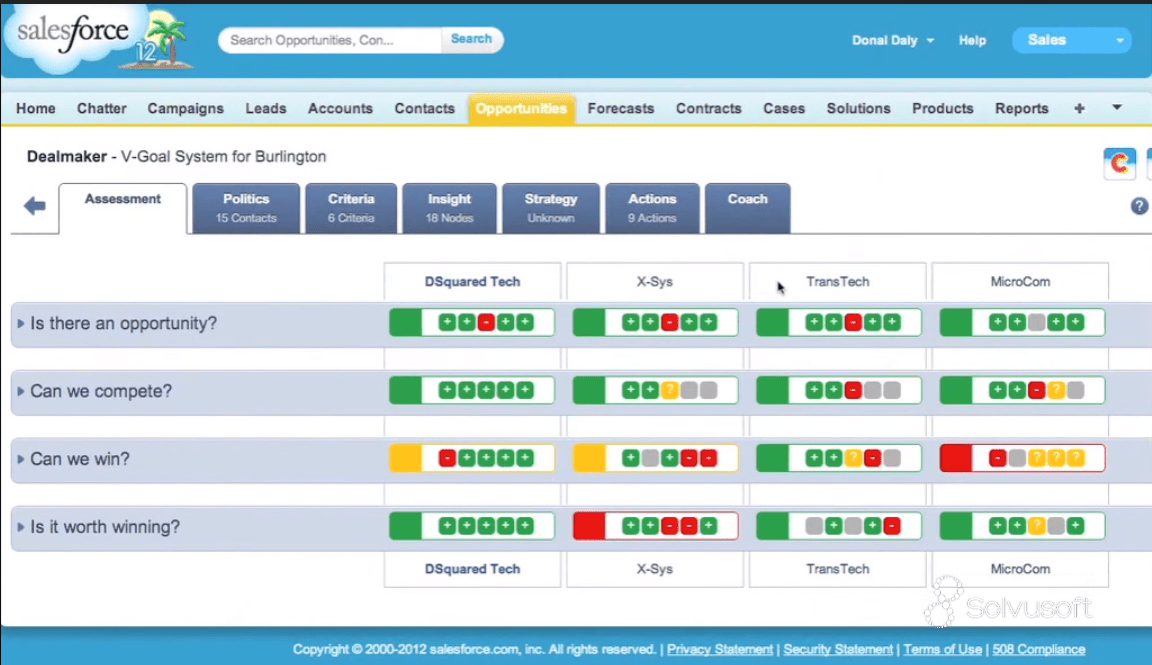
Task: Open the Terms of Use link
Action: pos(943,650)
